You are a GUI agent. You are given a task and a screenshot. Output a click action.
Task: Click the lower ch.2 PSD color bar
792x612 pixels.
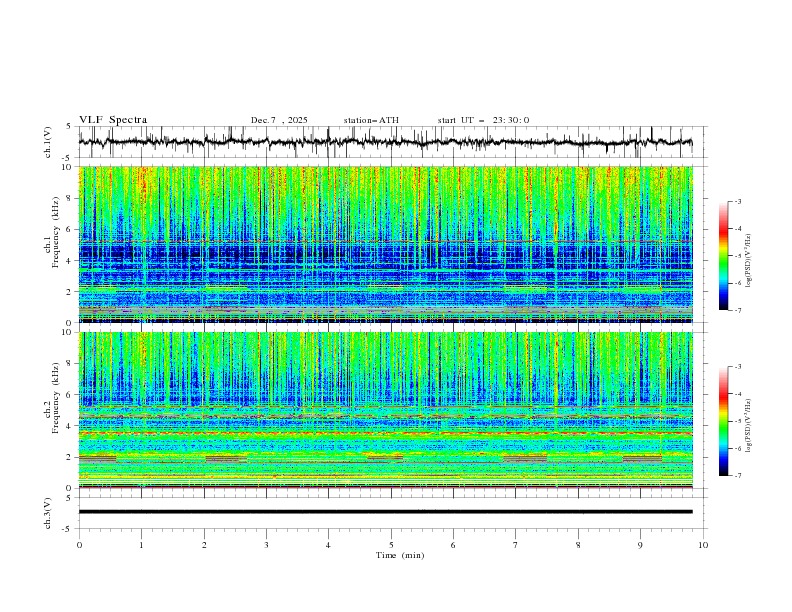723,421
